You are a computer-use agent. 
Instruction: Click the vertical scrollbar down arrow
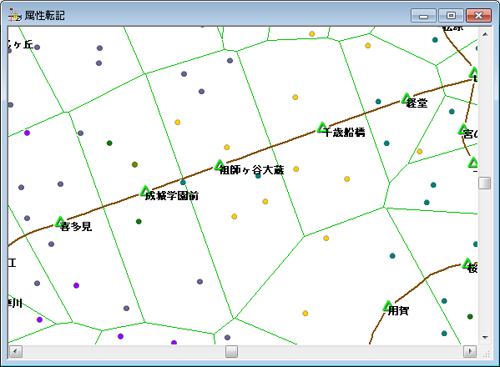pos(485,338)
